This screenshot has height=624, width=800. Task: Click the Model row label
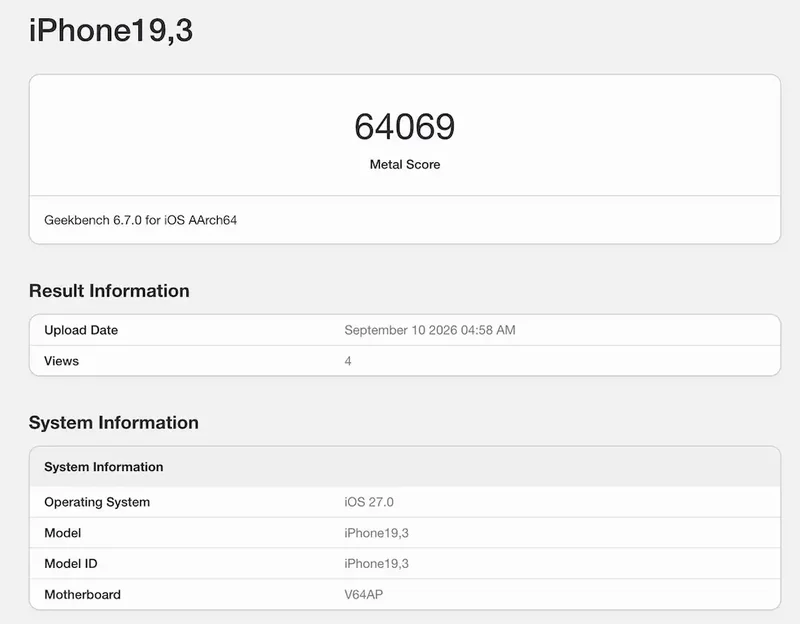coord(62,533)
